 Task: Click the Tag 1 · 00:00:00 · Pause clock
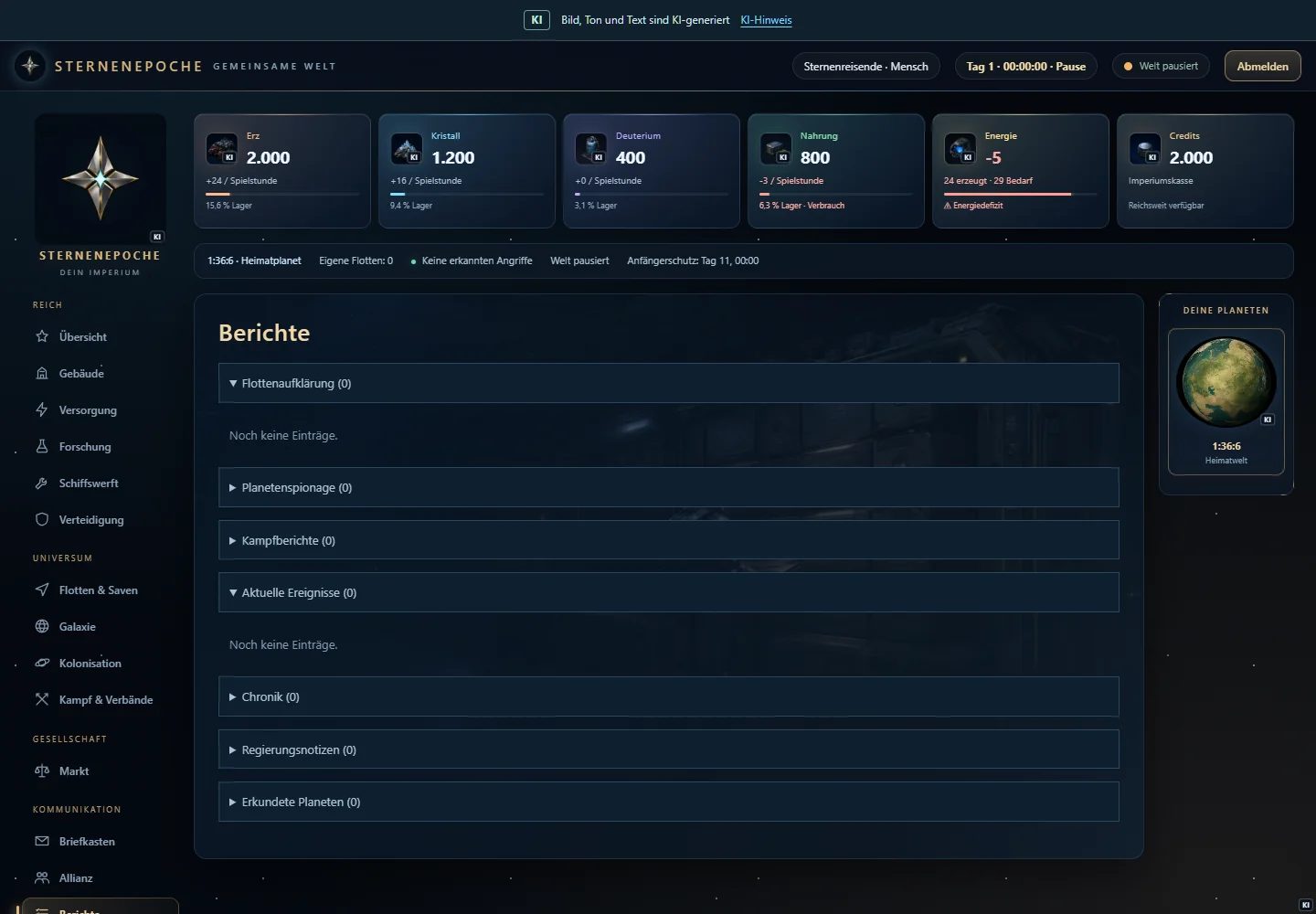coord(1025,66)
